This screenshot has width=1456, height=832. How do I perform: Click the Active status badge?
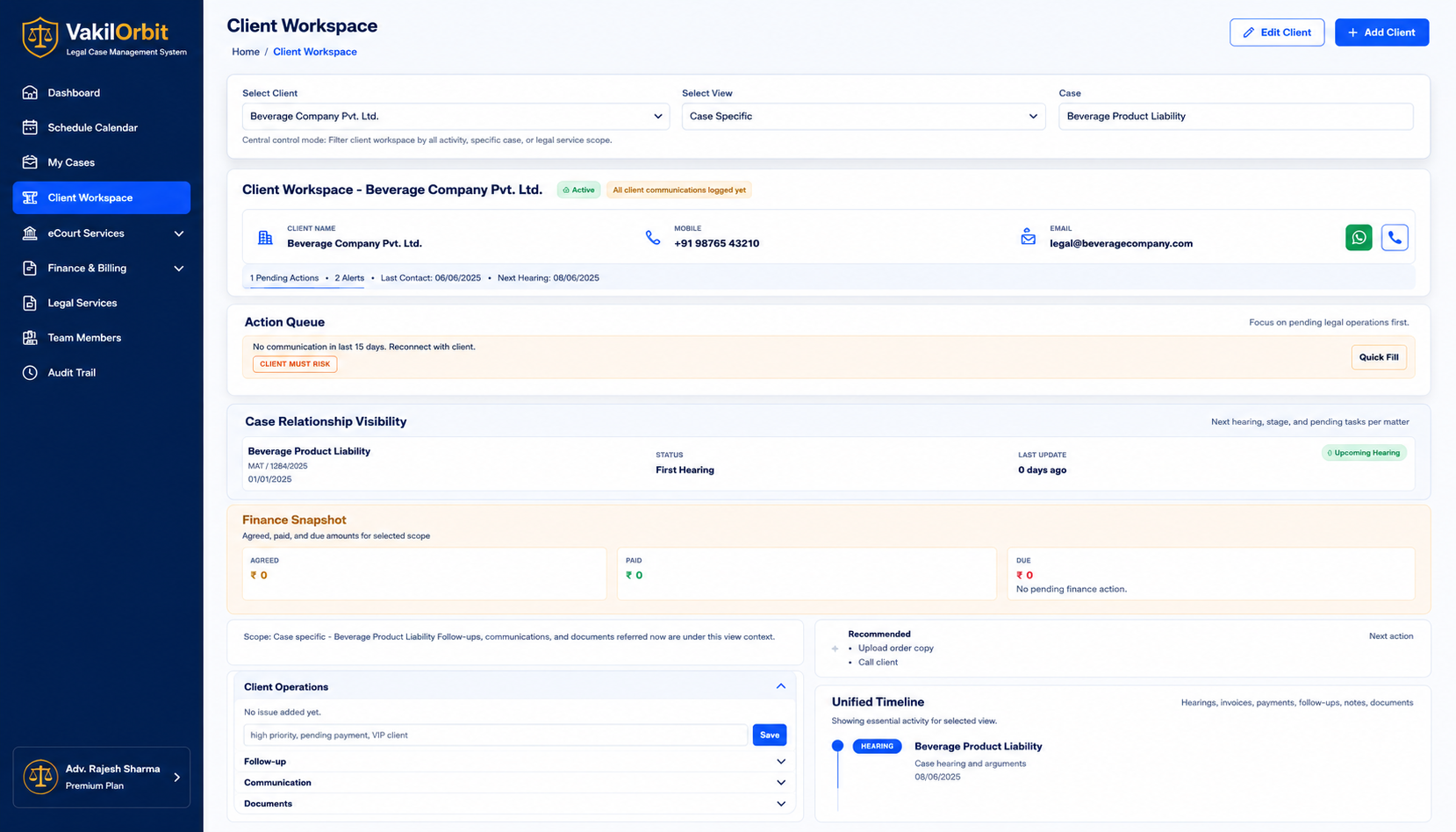coord(579,190)
